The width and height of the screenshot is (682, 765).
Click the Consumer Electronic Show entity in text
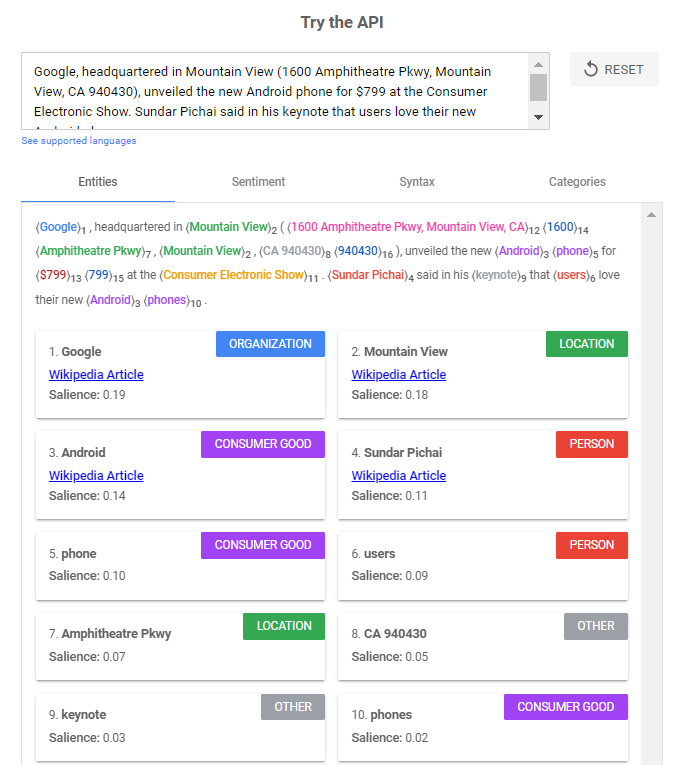(232, 275)
